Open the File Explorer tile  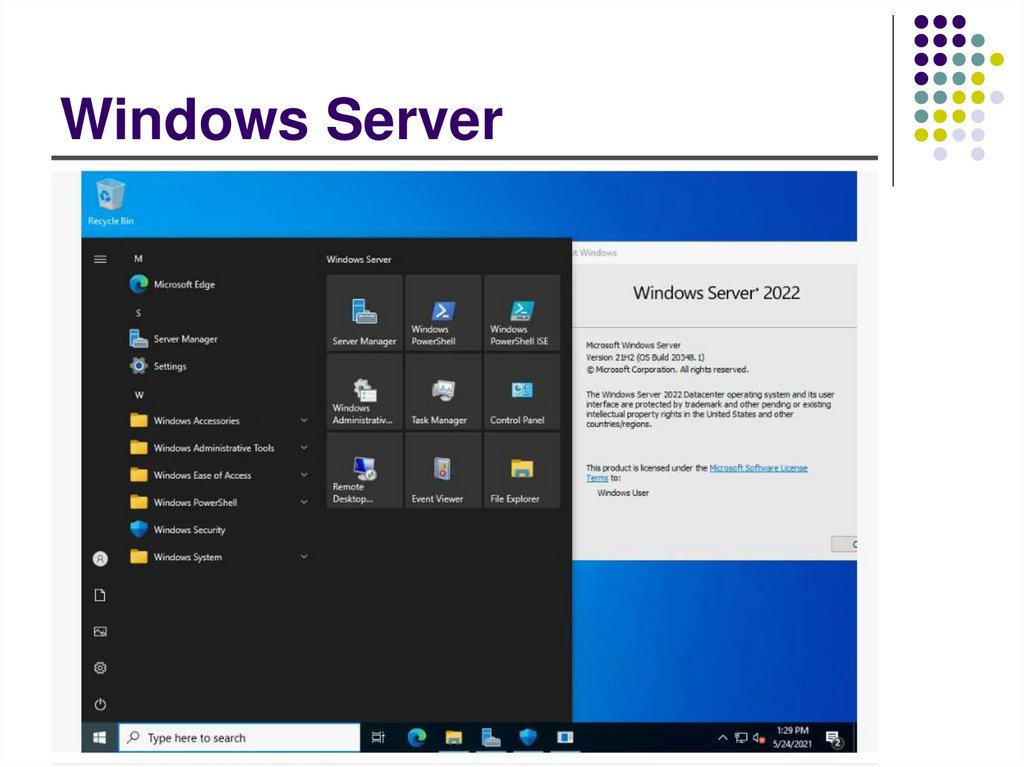(522, 470)
